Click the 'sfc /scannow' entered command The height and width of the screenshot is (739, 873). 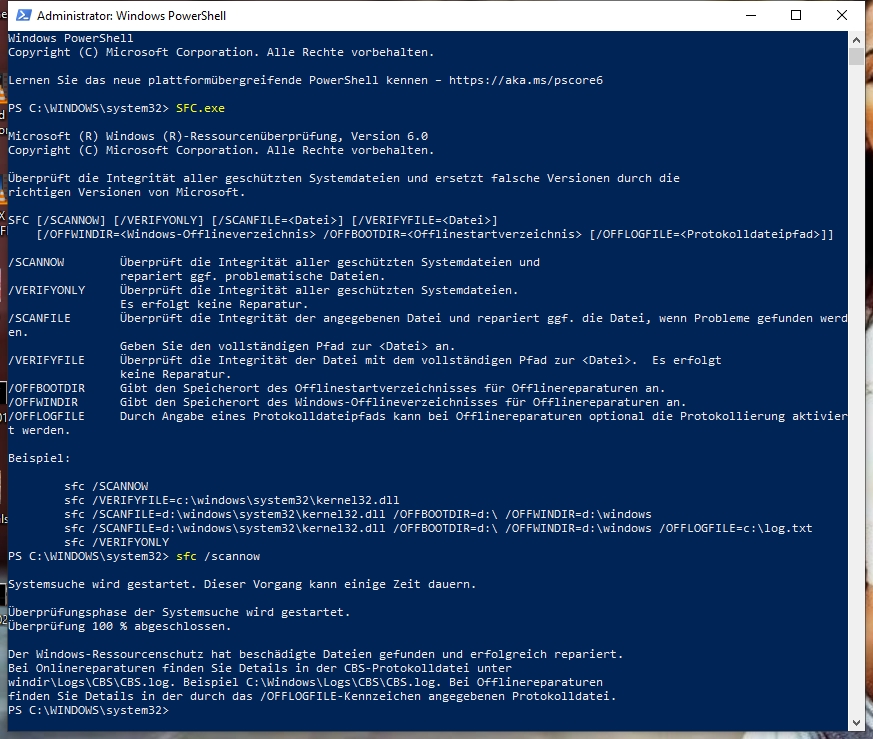point(218,556)
